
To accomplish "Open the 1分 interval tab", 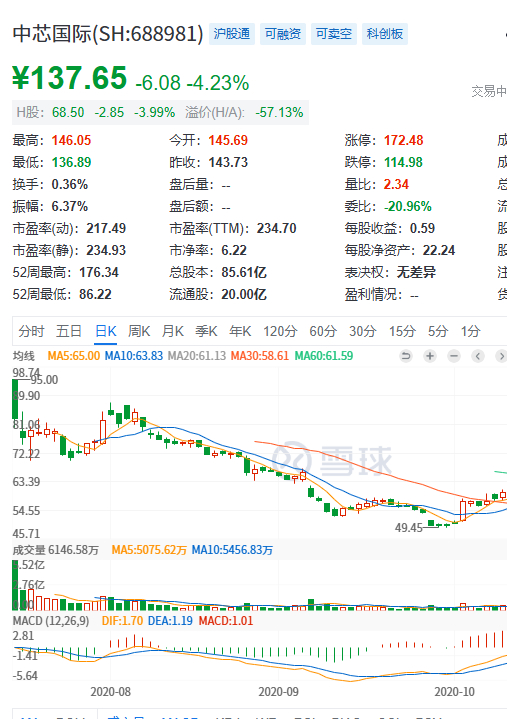I will 470,331.
